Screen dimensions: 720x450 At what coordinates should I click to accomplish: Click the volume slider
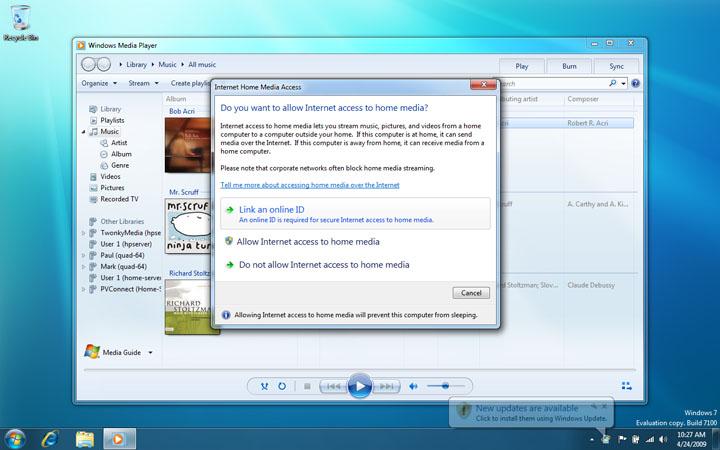coord(445,386)
